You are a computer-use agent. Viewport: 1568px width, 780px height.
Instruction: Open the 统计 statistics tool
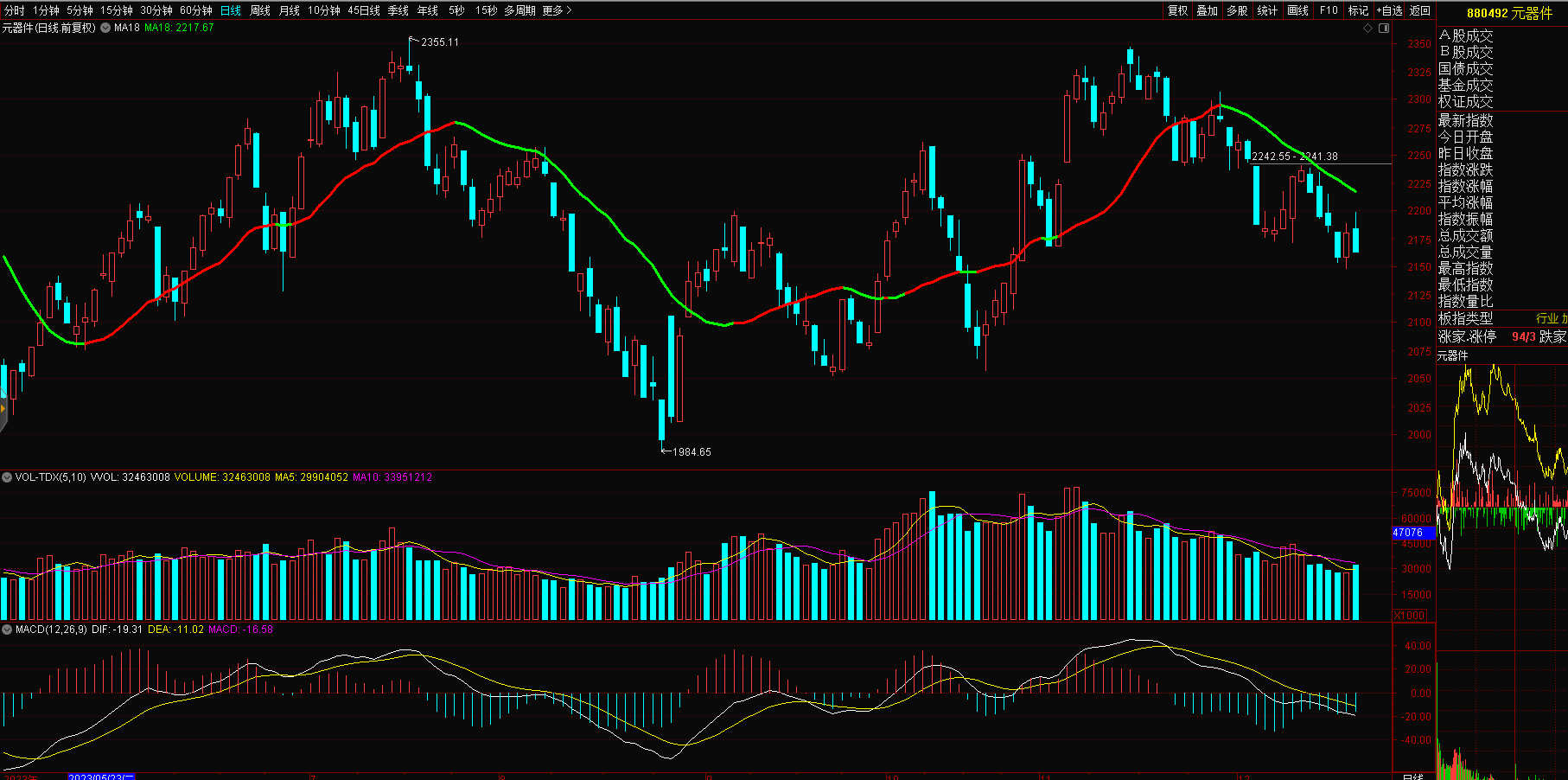[1267, 10]
